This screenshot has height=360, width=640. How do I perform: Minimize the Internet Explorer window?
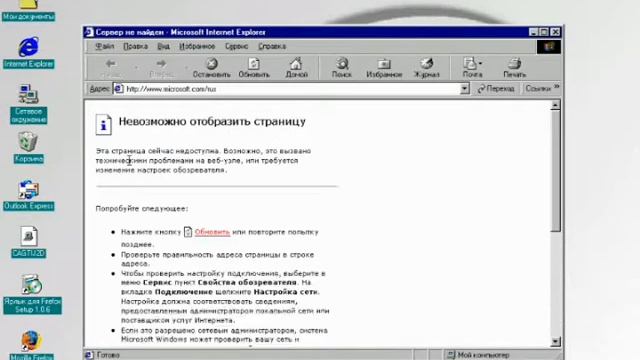[533, 32]
